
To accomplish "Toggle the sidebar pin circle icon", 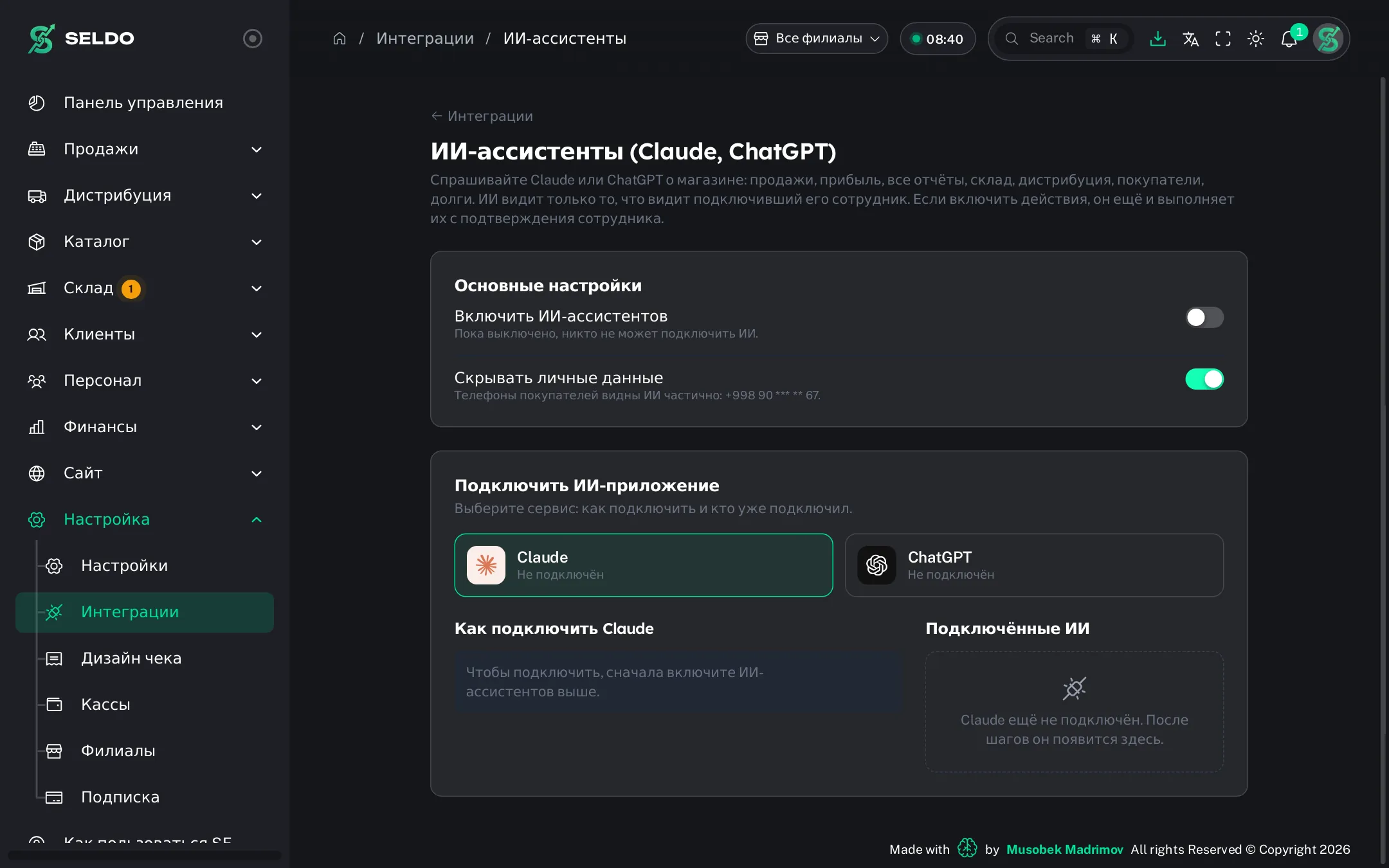I will (x=253, y=39).
